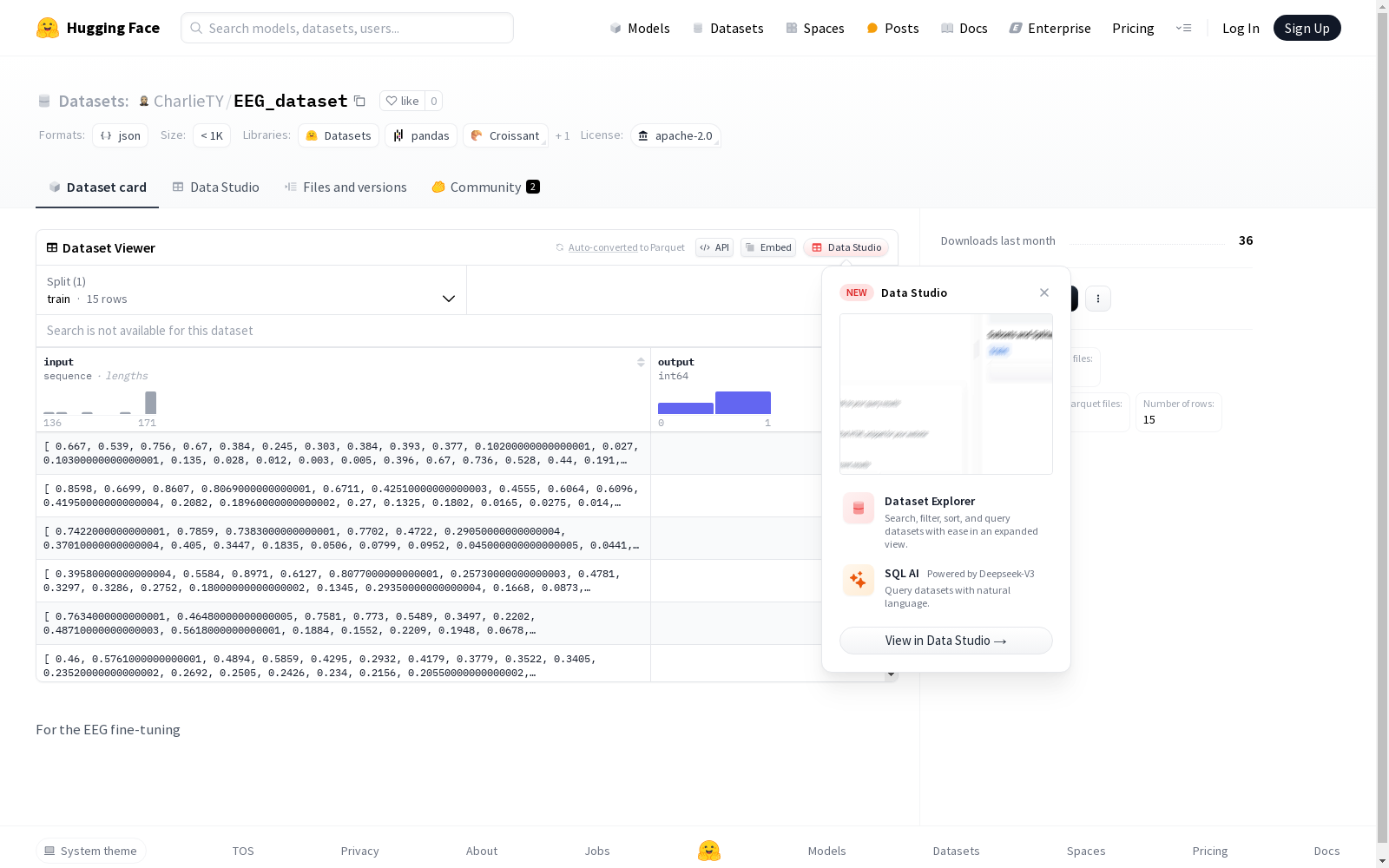Click the output histogram bar for 0
This screenshot has width=1389, height=868.
coord(686,409)
